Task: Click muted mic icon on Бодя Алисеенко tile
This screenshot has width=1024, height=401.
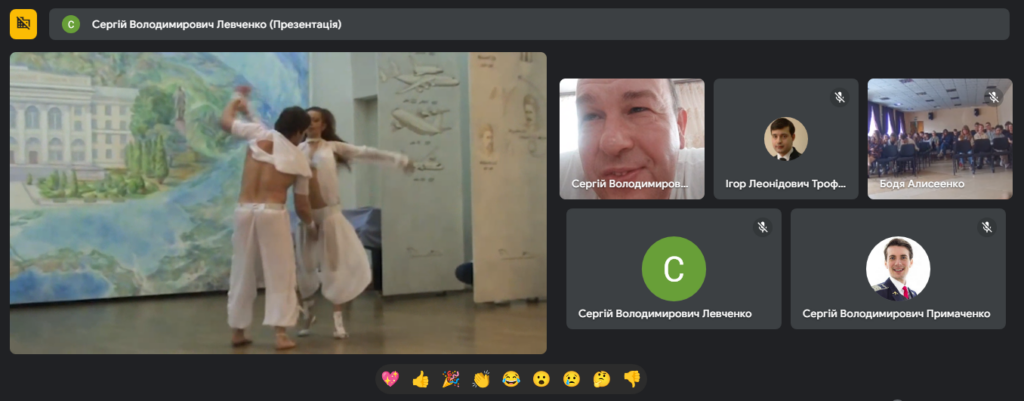Action: (x=993, y=97)
